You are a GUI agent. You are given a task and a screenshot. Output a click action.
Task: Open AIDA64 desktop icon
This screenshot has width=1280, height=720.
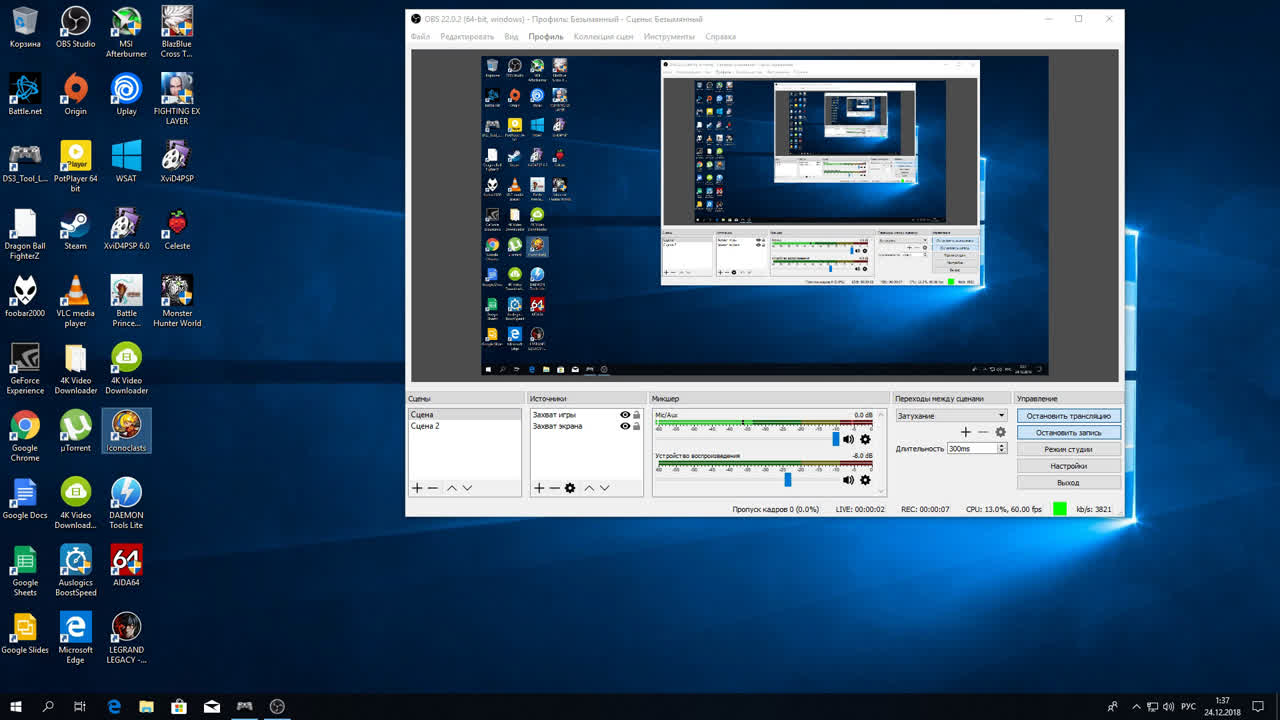(x=126, y=566)
